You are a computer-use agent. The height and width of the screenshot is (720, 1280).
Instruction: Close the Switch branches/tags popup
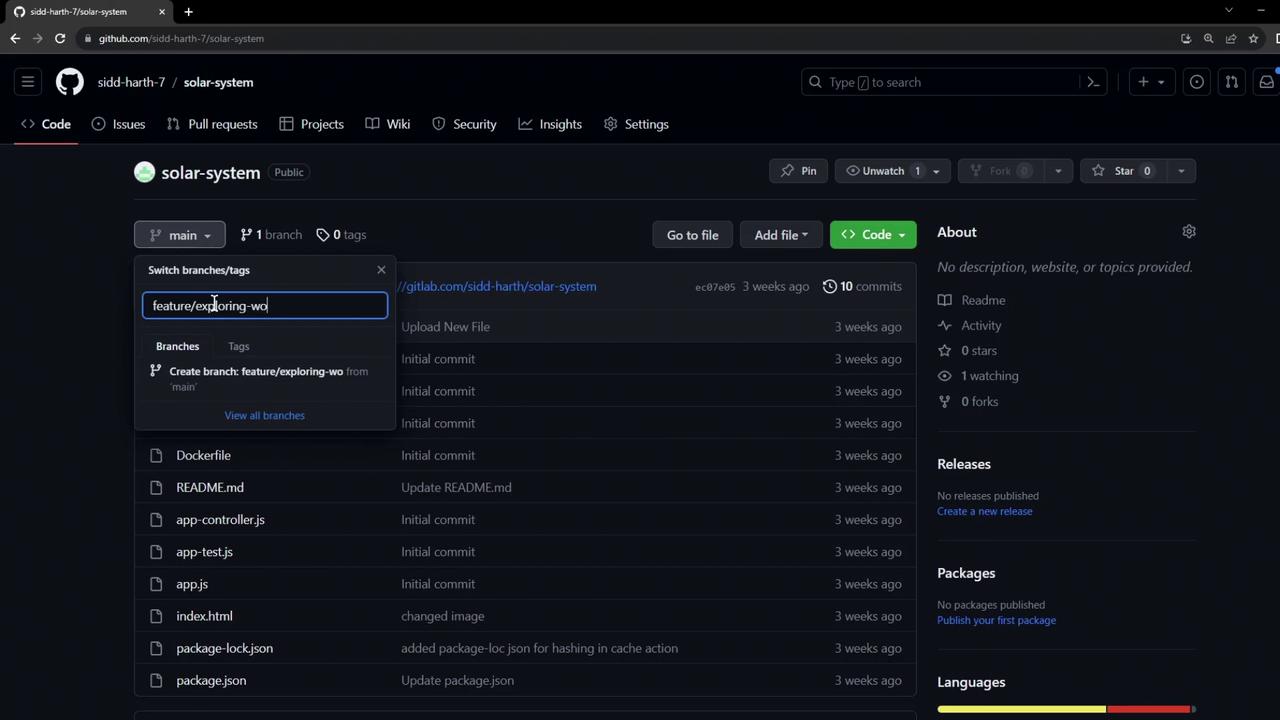coord(381,270)
